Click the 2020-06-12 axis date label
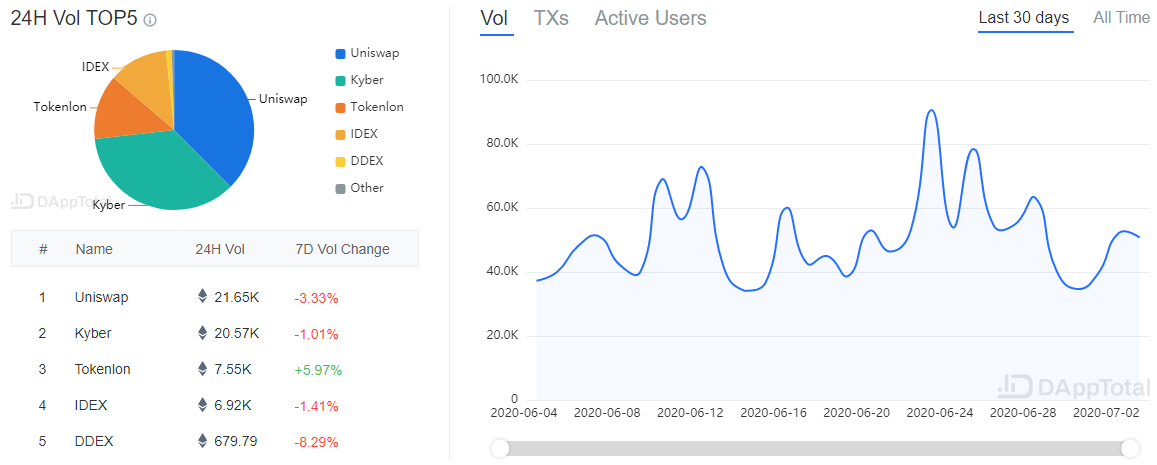Screen dimensions: 1157x465 [x=690, y=413]
